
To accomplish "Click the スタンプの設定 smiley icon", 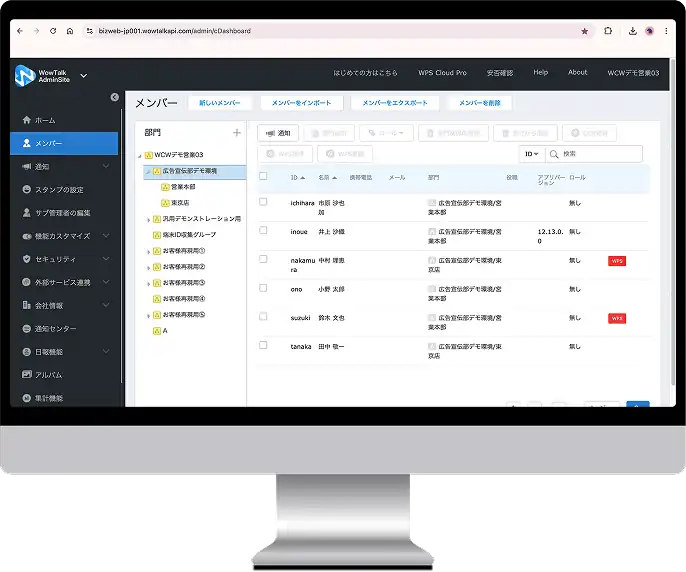I will pyautogui.click(x=27, y=189).
